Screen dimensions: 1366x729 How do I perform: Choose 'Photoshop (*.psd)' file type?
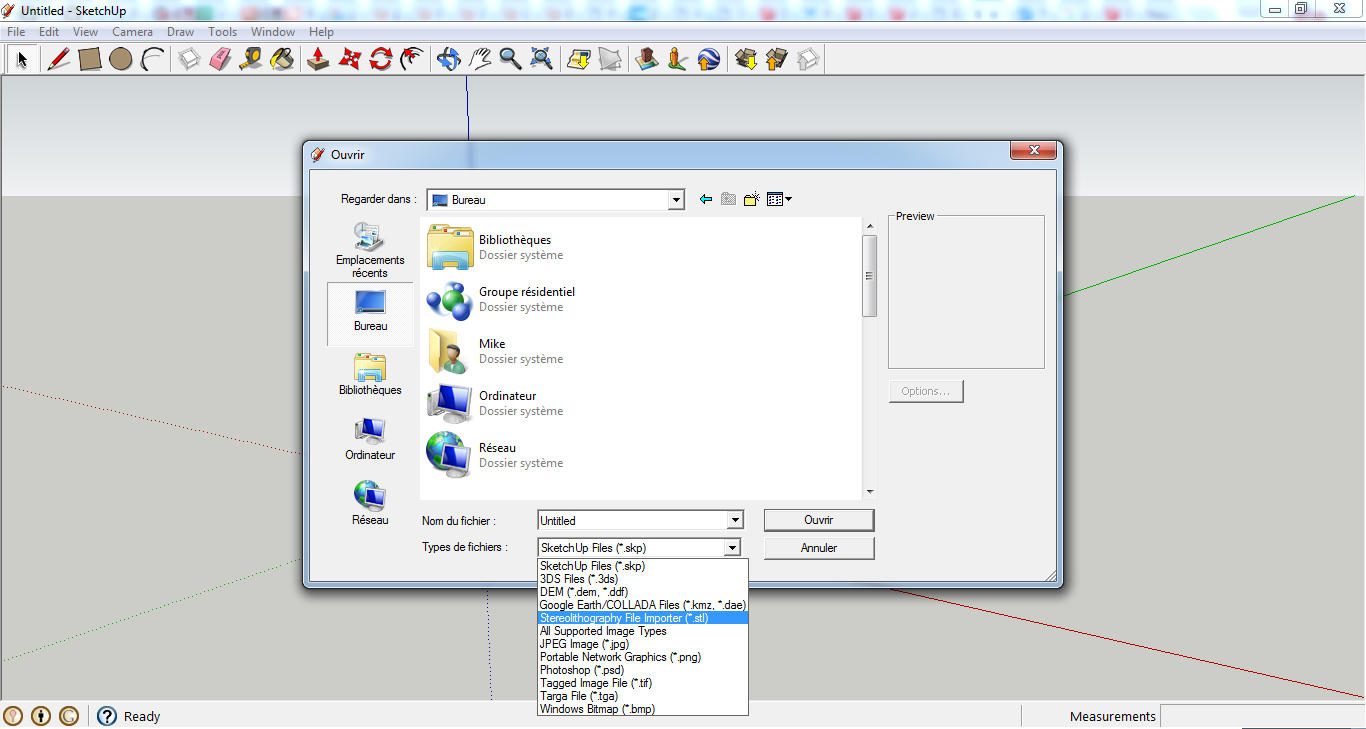(643, 670)
